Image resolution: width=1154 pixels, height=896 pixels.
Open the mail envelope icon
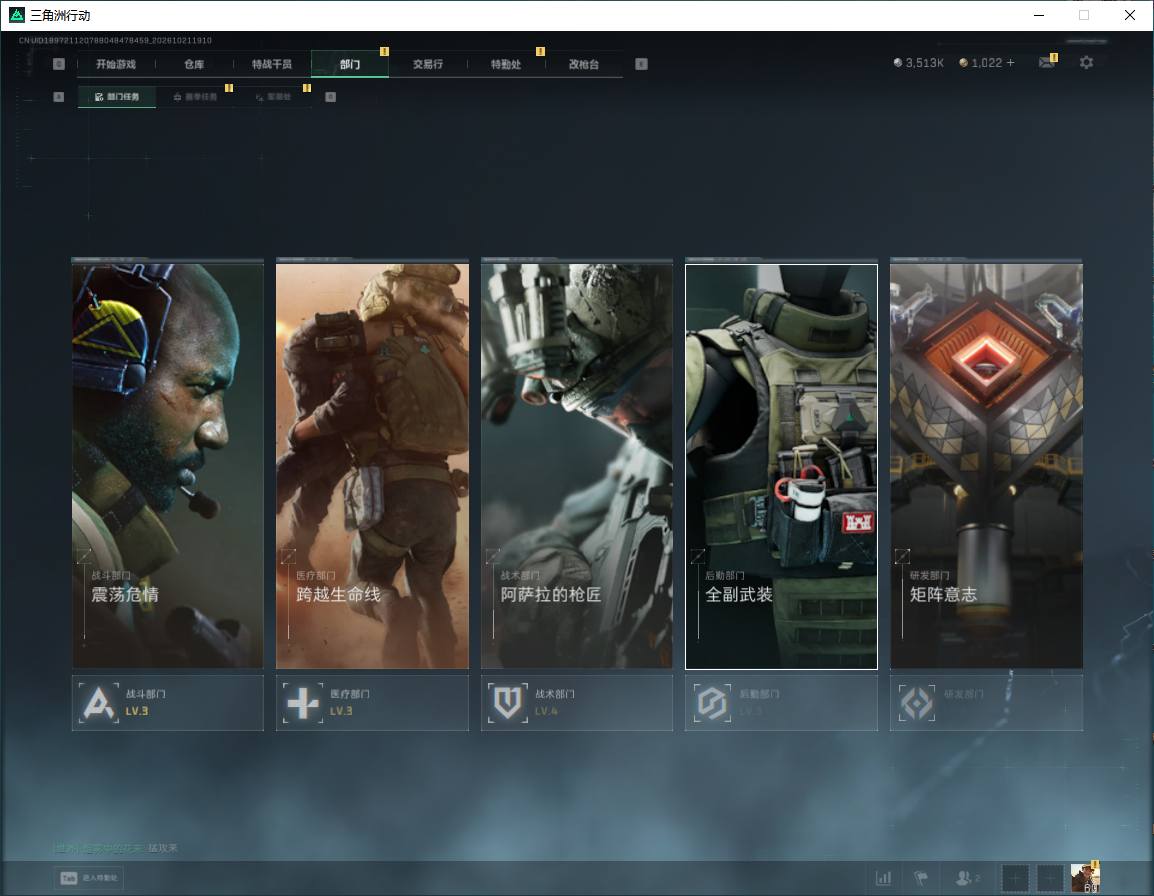point(1046,63)
